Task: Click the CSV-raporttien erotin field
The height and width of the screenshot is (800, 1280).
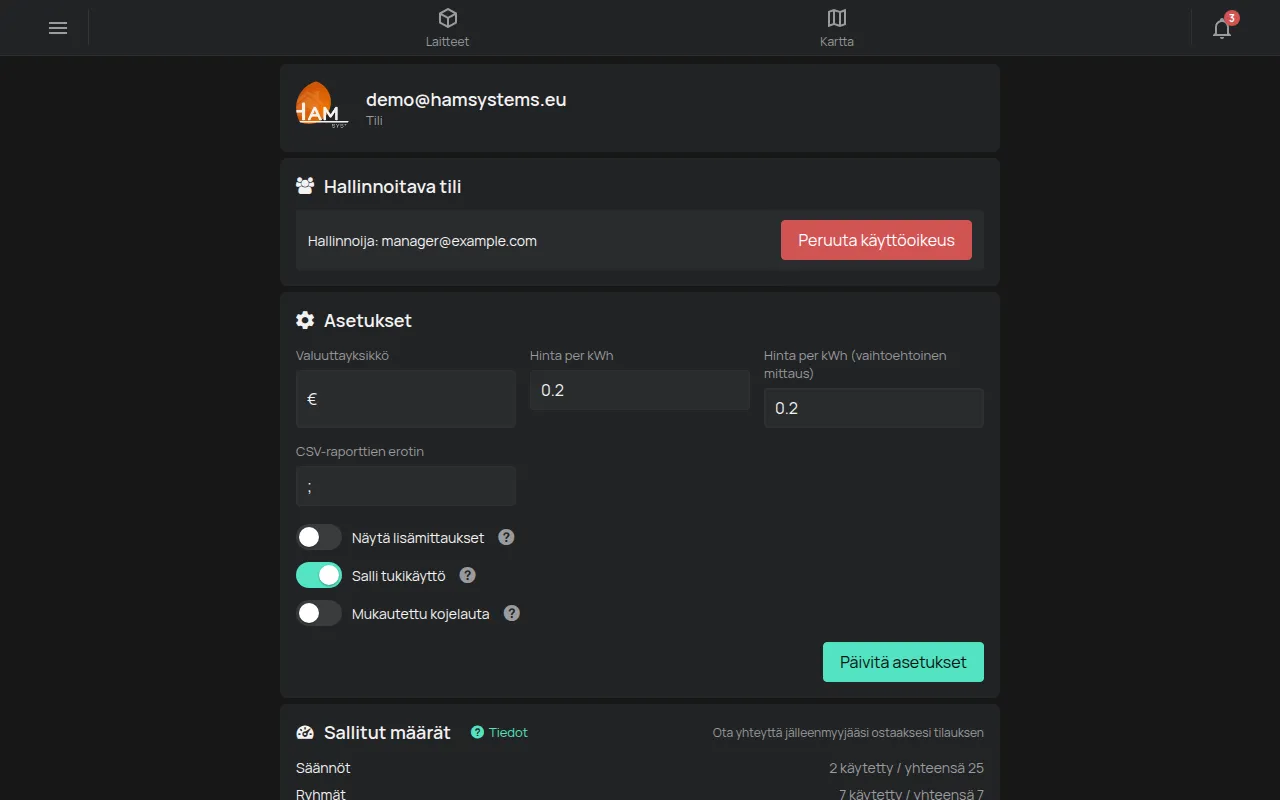Action: click(406, 486)
